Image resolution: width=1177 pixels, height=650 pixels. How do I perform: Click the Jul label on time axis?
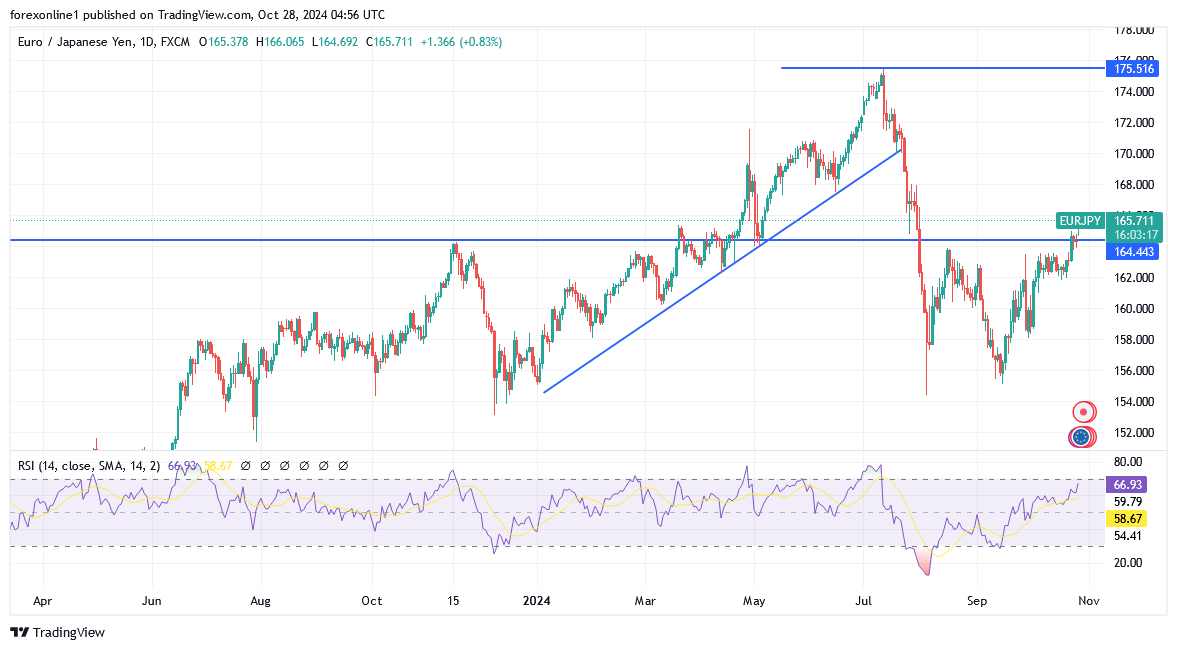coord(863,601)
